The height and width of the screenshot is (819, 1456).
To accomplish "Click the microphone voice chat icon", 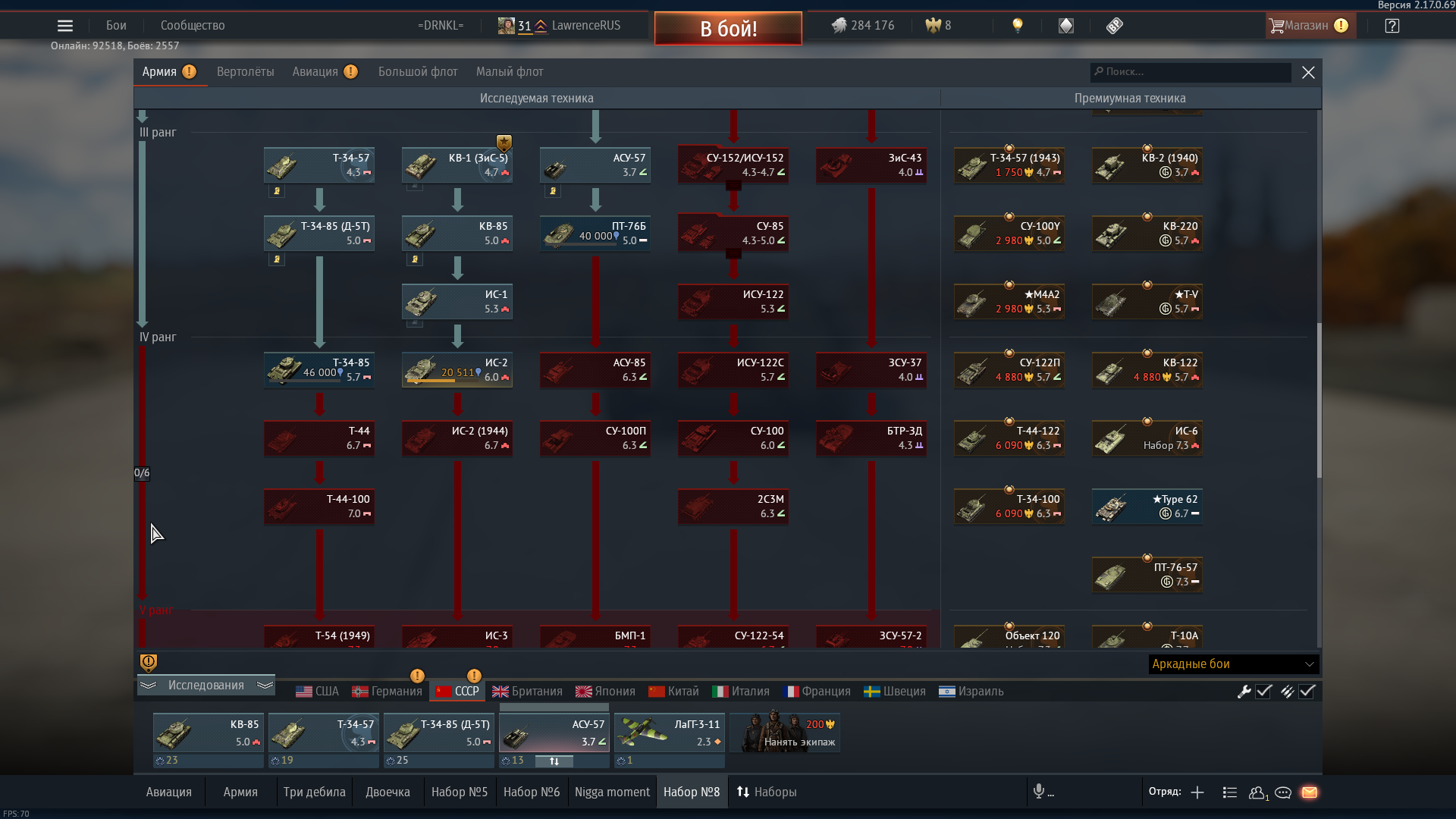I will click(1039, 792).
